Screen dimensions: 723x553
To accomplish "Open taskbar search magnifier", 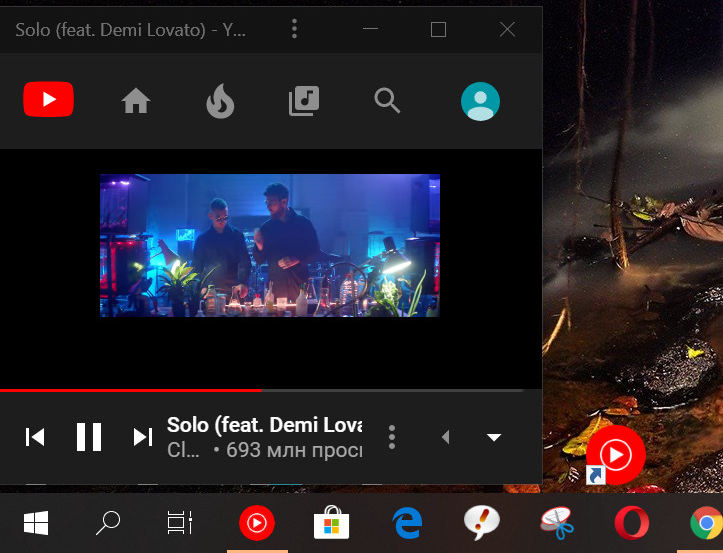I will [x=108, y=523].
